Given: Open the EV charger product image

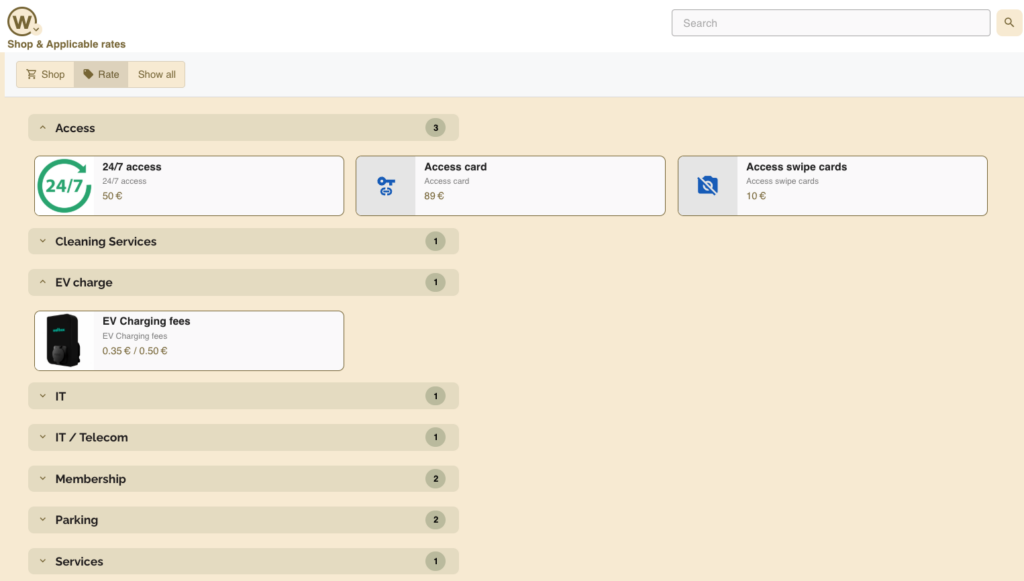Looking at the screenshot, I should click(64, 341).
